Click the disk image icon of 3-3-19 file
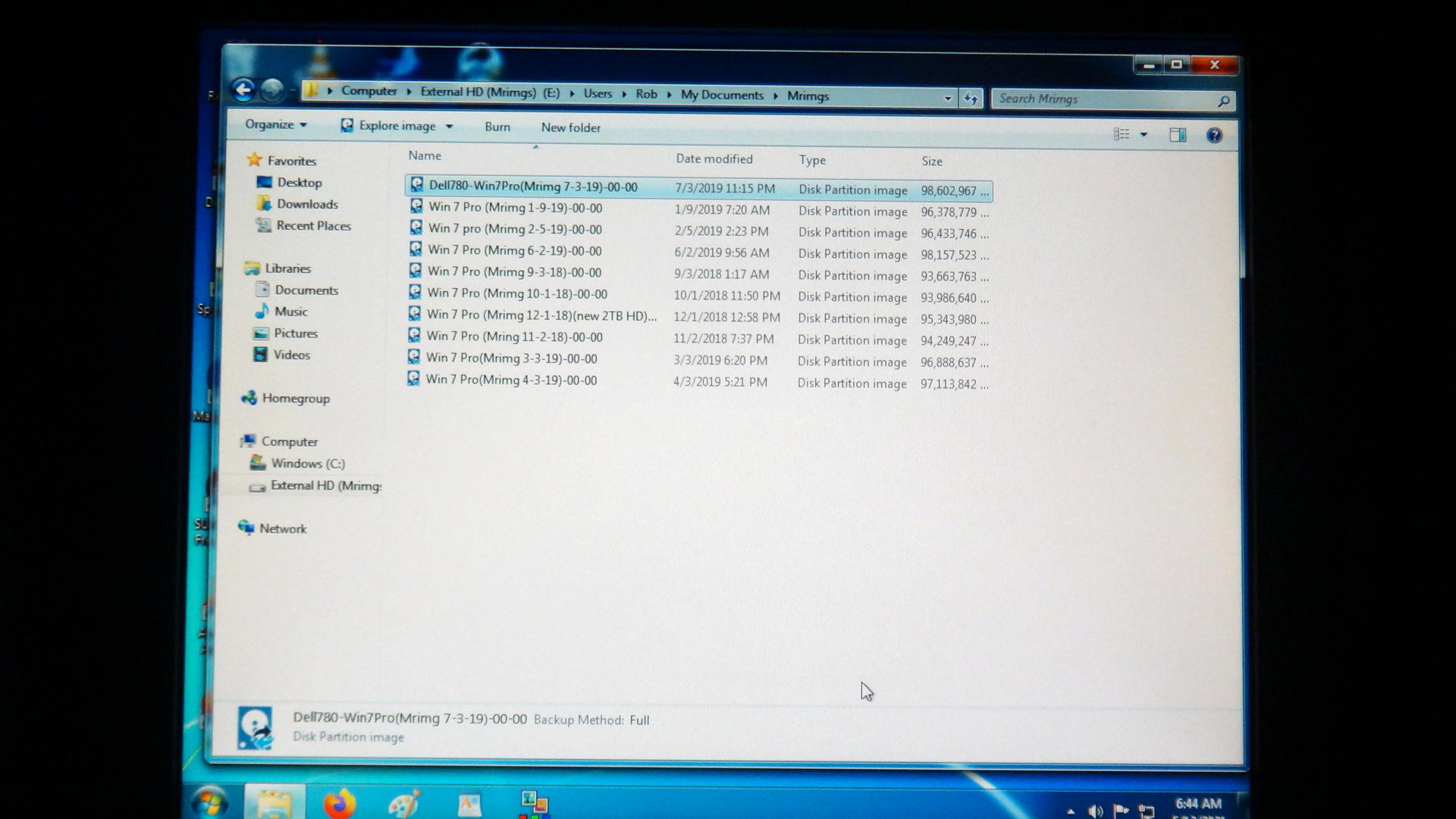This screenshot has height=819, width=1456. (413, 356)
